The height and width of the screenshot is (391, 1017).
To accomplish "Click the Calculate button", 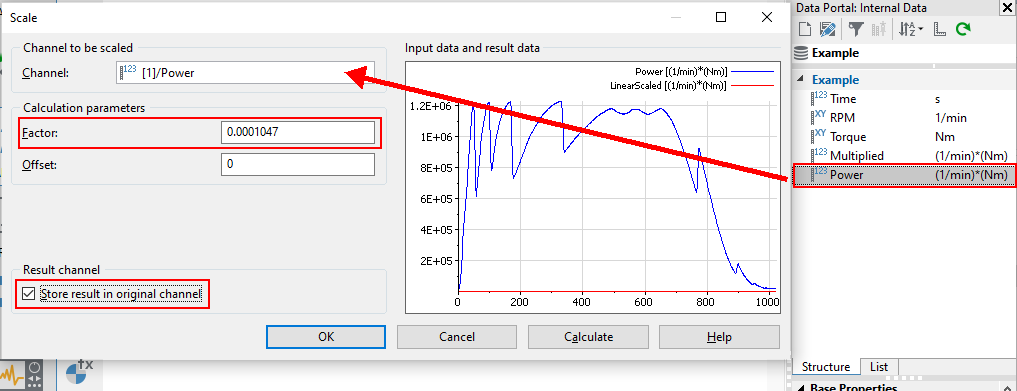I will (x=588, y=337).
